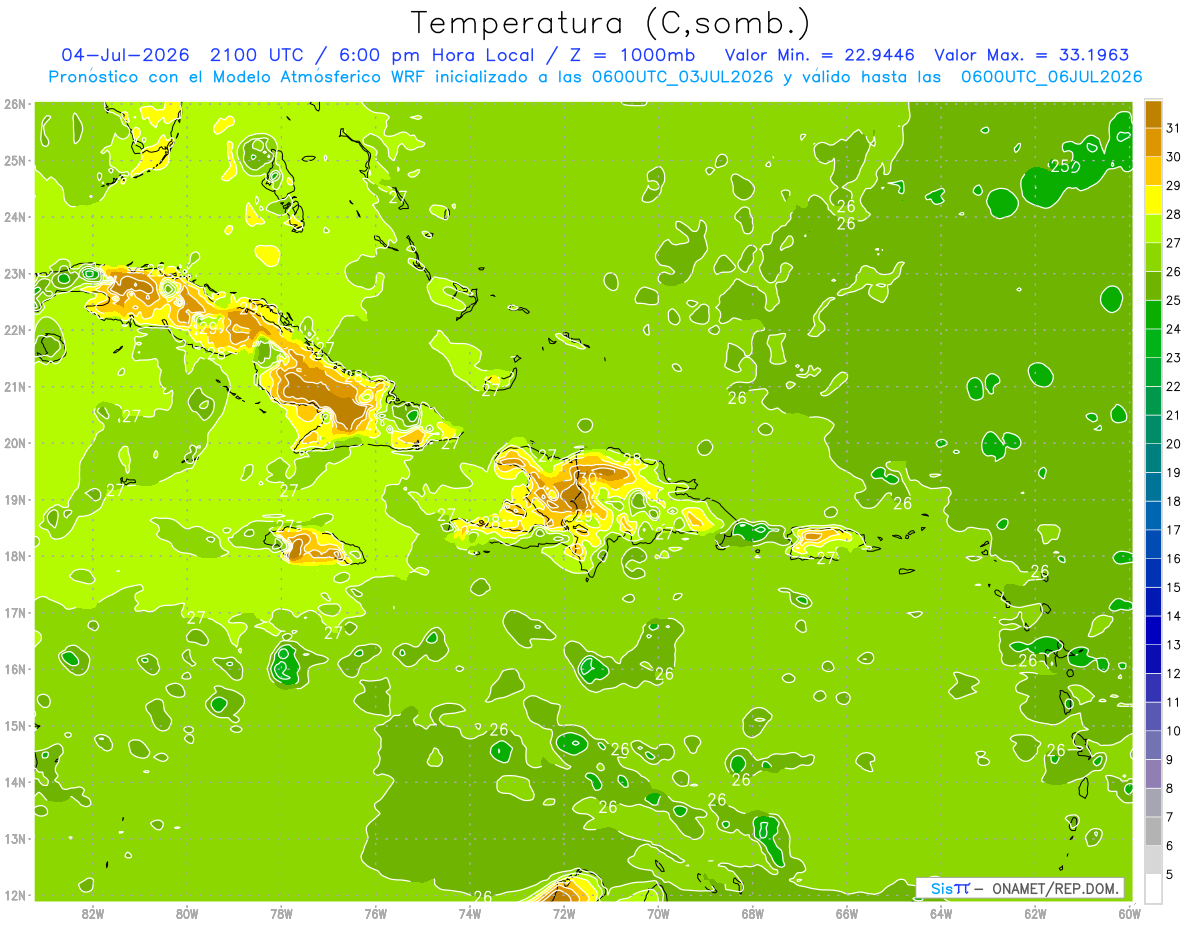
Task: Click the '12N' latitude axis label
Action: [15, 895]
